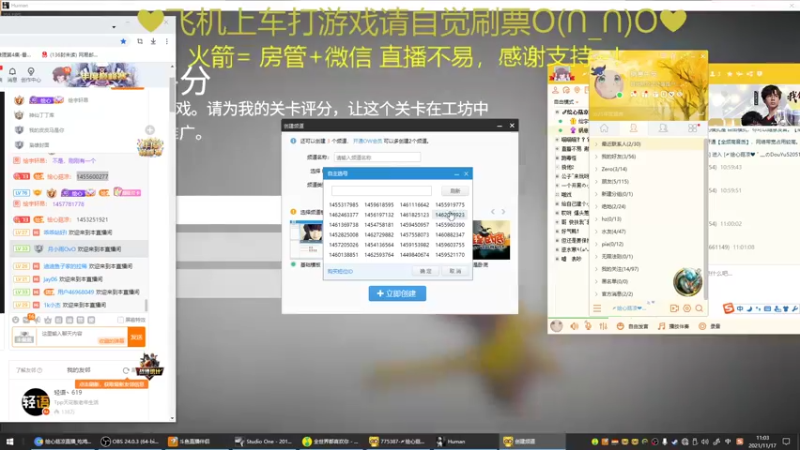Select ID 1459521170 in number list
This screenshot has height=450, width=800.
click(x=449, y=255)
